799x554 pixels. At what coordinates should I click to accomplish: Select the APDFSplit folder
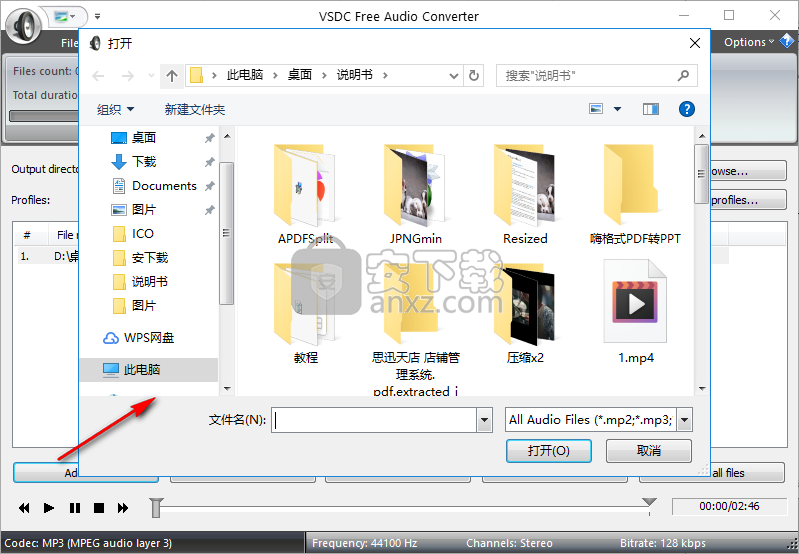305,194
